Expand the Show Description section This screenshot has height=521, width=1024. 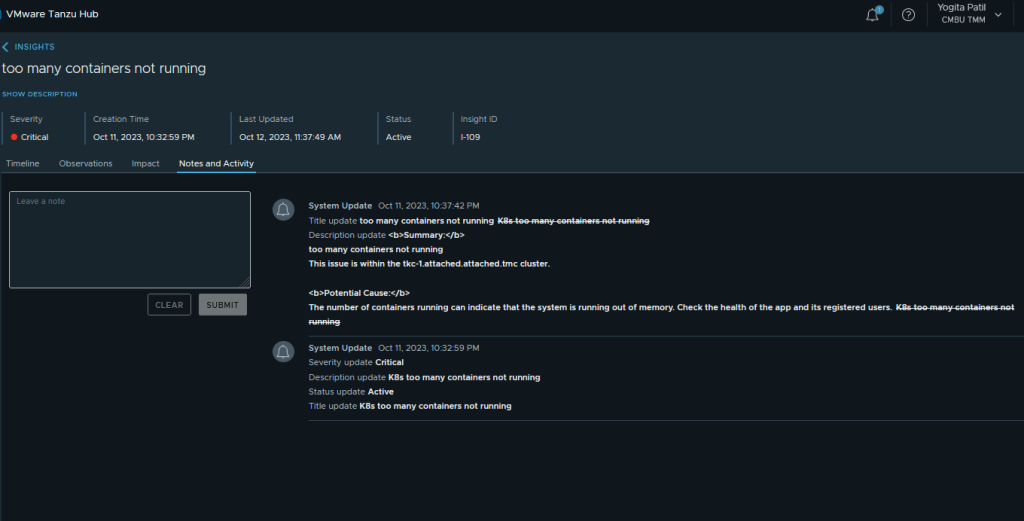tap(40, 94)
